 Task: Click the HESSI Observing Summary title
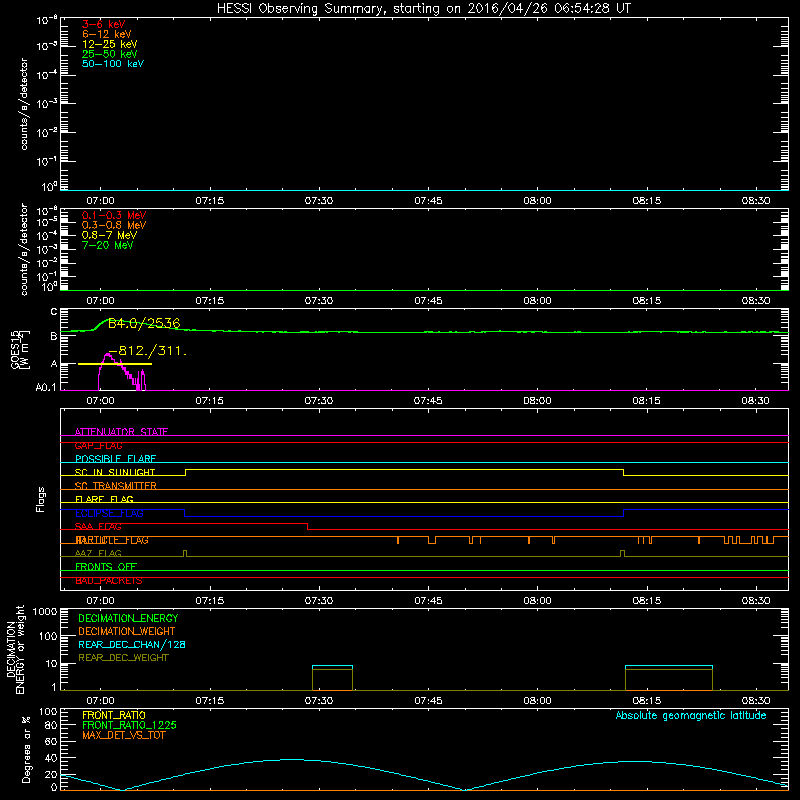point(423,9)
